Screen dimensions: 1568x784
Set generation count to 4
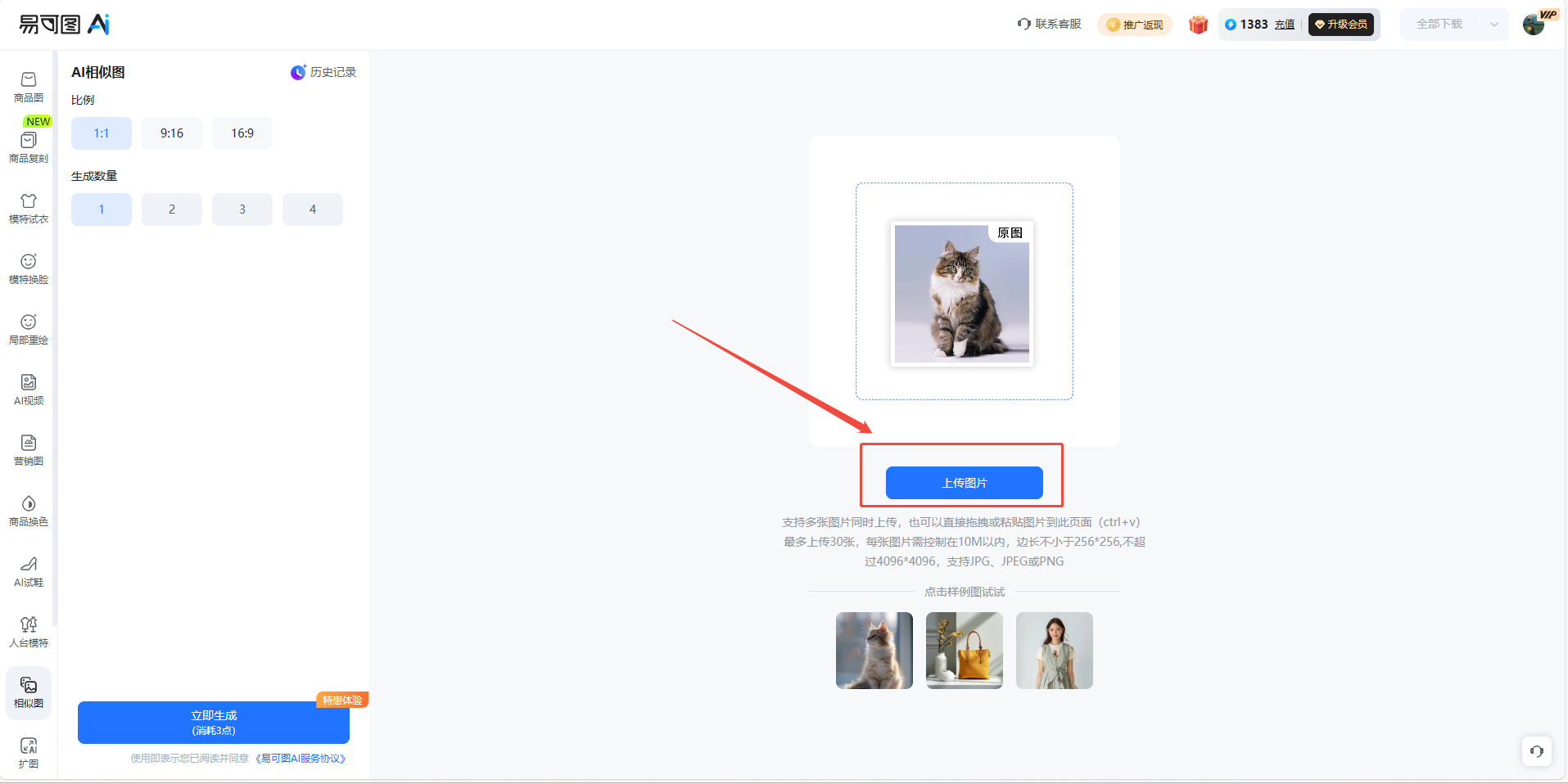pos(313,210)
